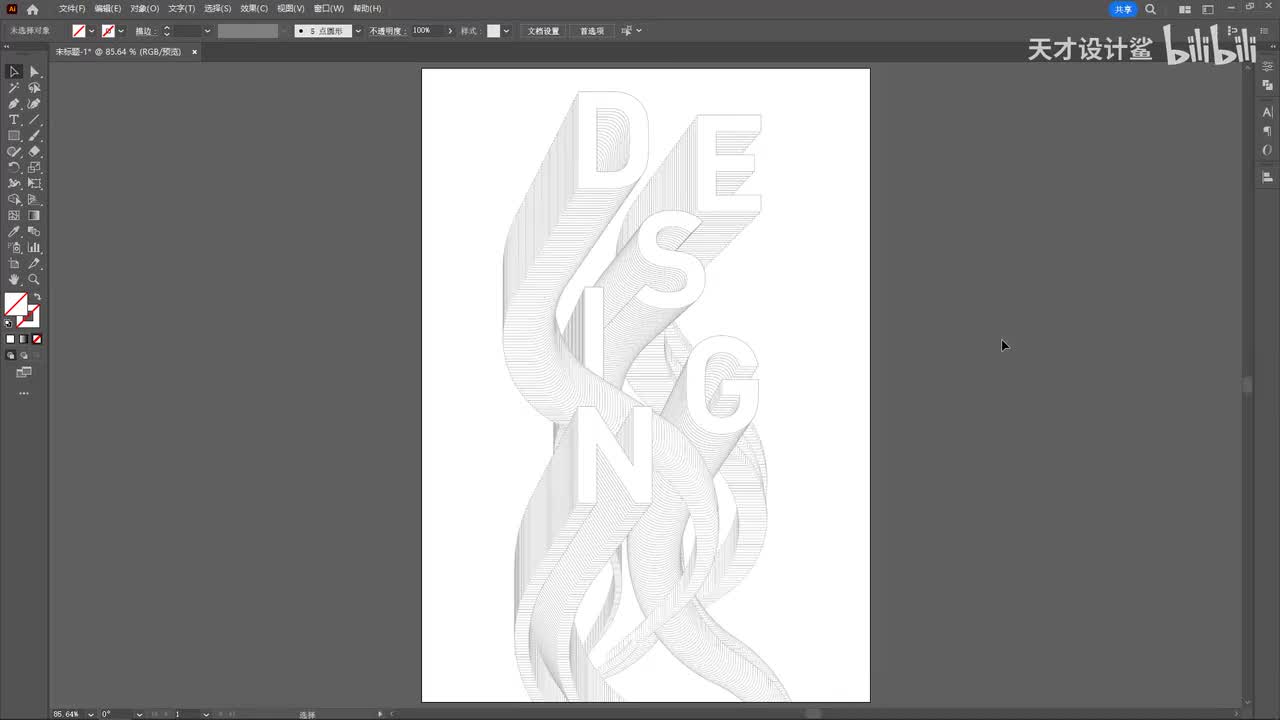This screenshot has height=720, width=1280.
Task: Select the Mesh tool
Action: (x=14, y=216)
